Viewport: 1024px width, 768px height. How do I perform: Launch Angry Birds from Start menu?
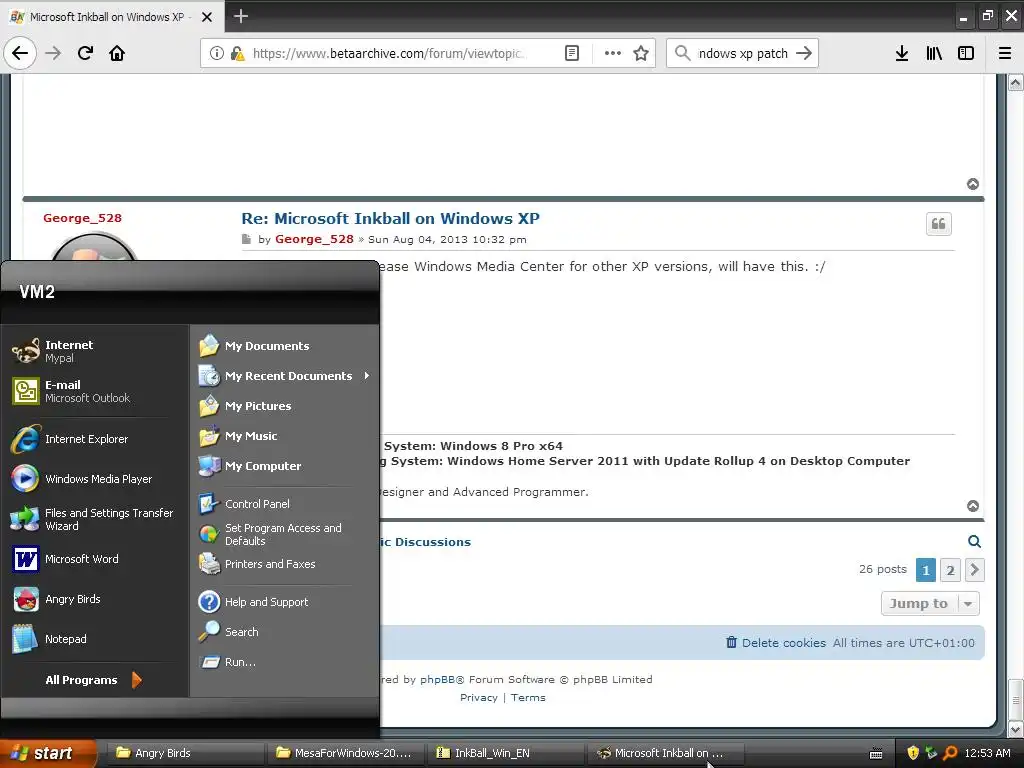click(95, 599)
